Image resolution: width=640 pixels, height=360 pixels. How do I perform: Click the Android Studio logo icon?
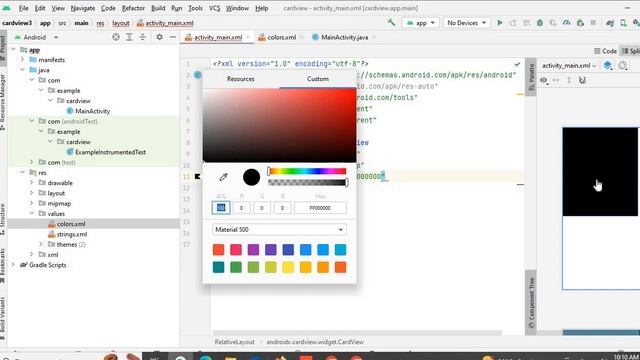[x=7, y=8]
